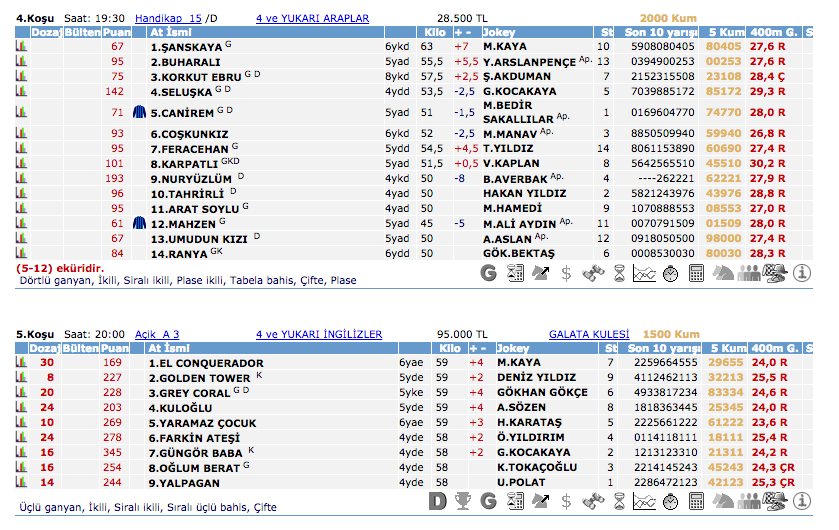Viewport: 839px width, 530px height.
Task: Open the 4 ve YUKARI ARAPLAR link
Action: (312, 18)
